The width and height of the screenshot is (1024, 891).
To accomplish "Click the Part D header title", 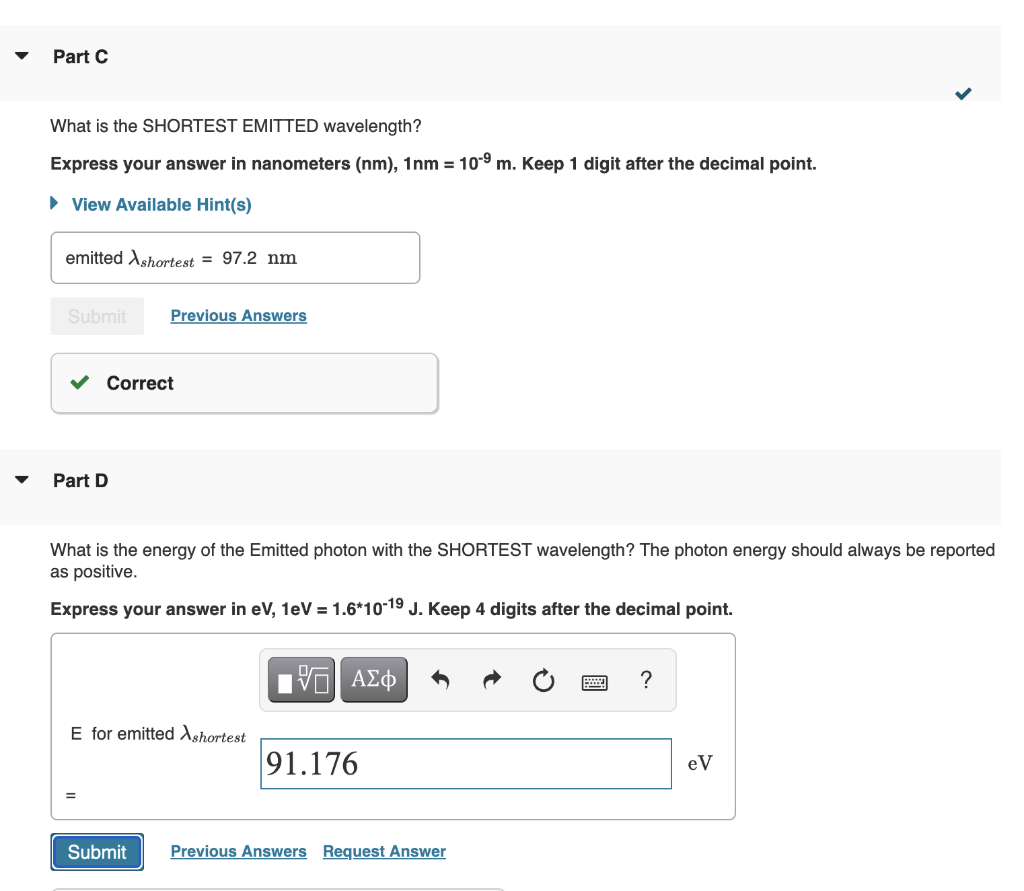I will pyautogui.click(x=80, y=481).
